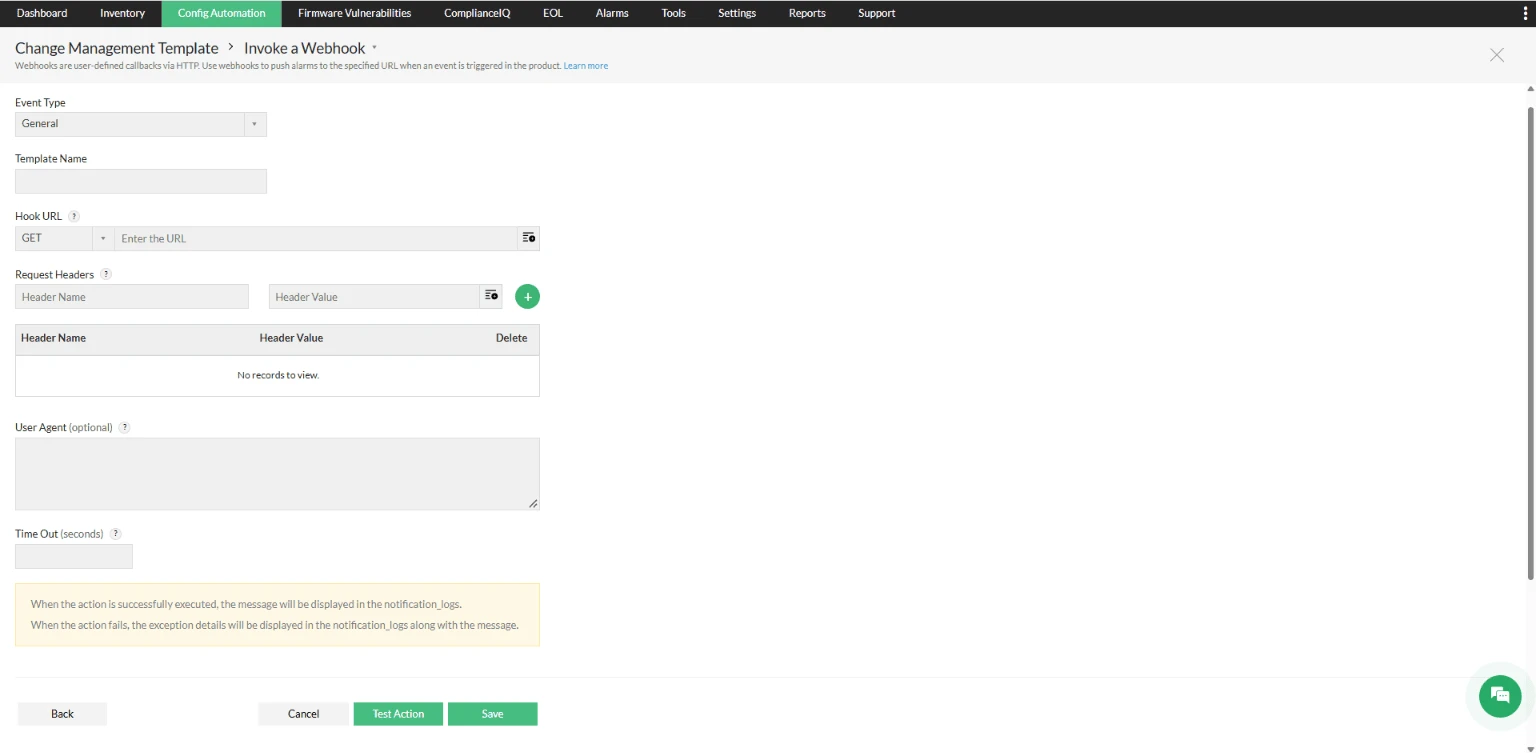
Task: Open the Hook URL macro variables picker icon
Action: 529,238
